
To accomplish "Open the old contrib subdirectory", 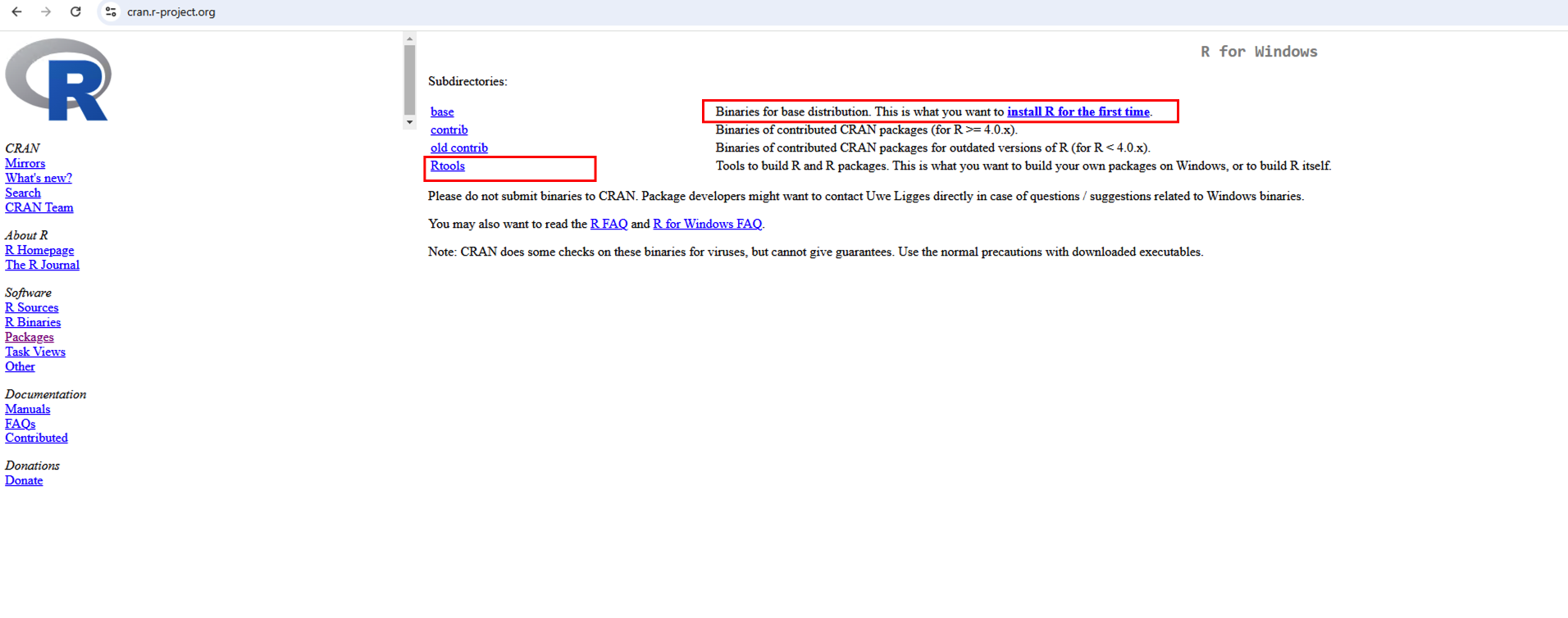I will [459, 148].
